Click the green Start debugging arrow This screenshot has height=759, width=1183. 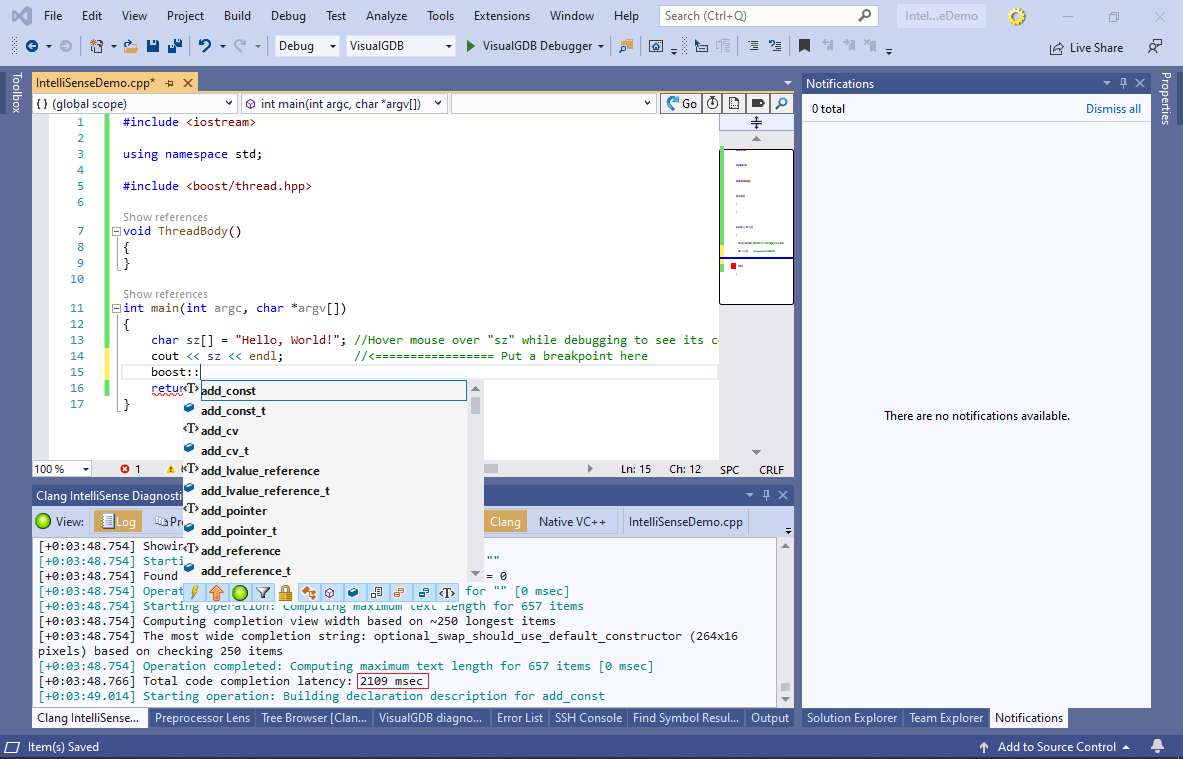[471, 46]
